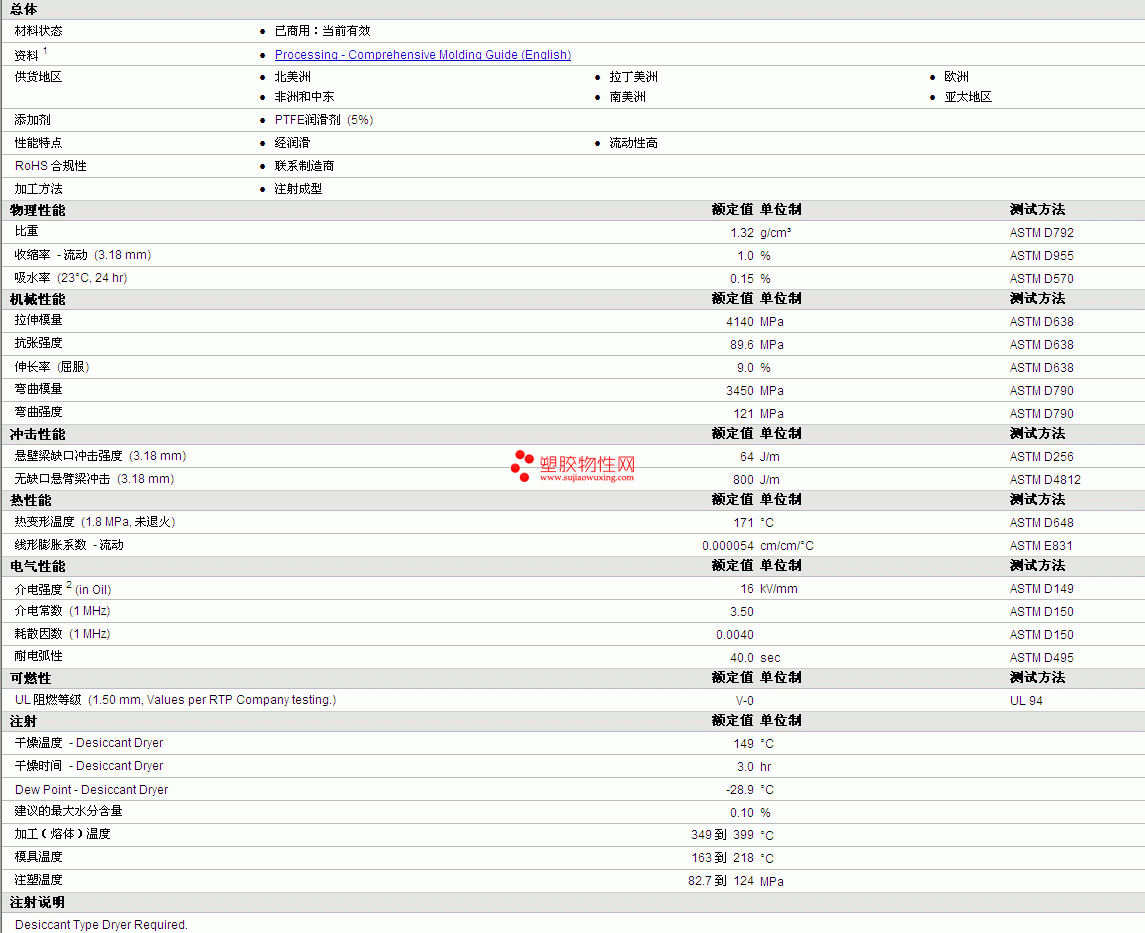Click the V-0 flammability rating value

744,701
